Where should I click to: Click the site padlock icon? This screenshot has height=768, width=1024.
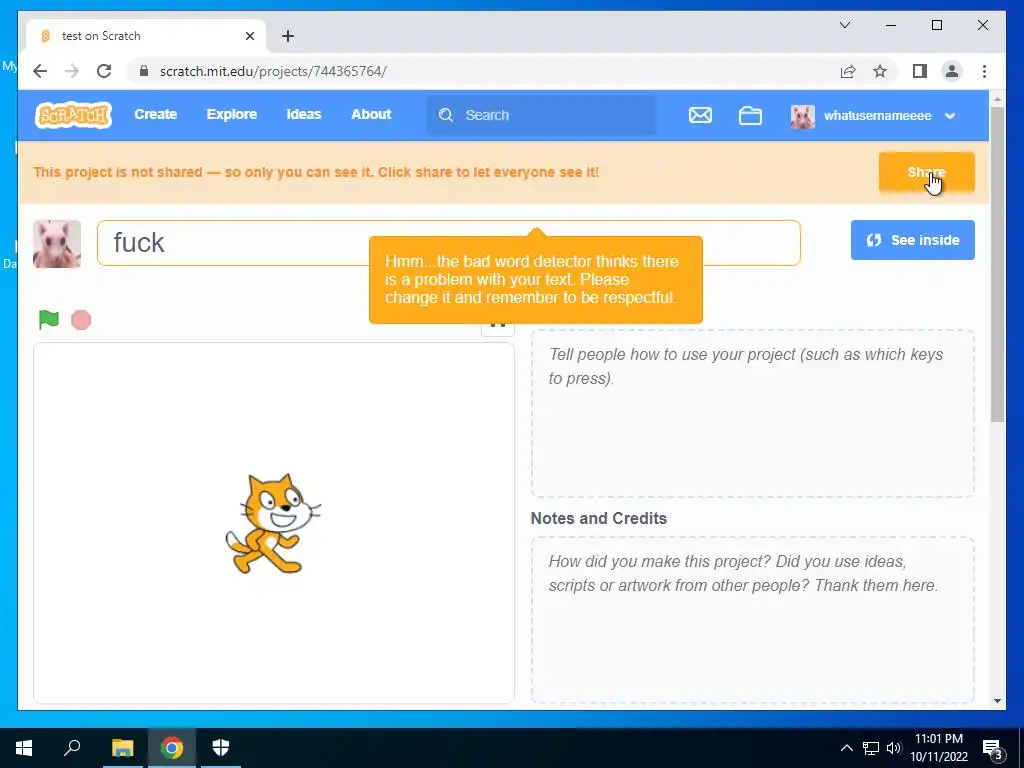click(x=144, y=71)
